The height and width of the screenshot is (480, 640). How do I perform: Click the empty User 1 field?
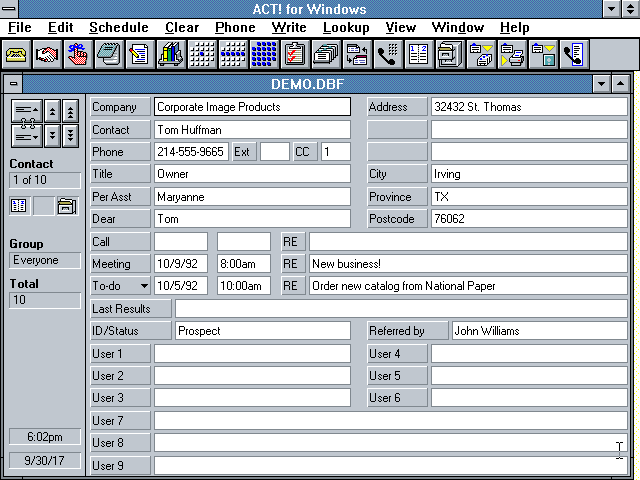coord(252,353)
